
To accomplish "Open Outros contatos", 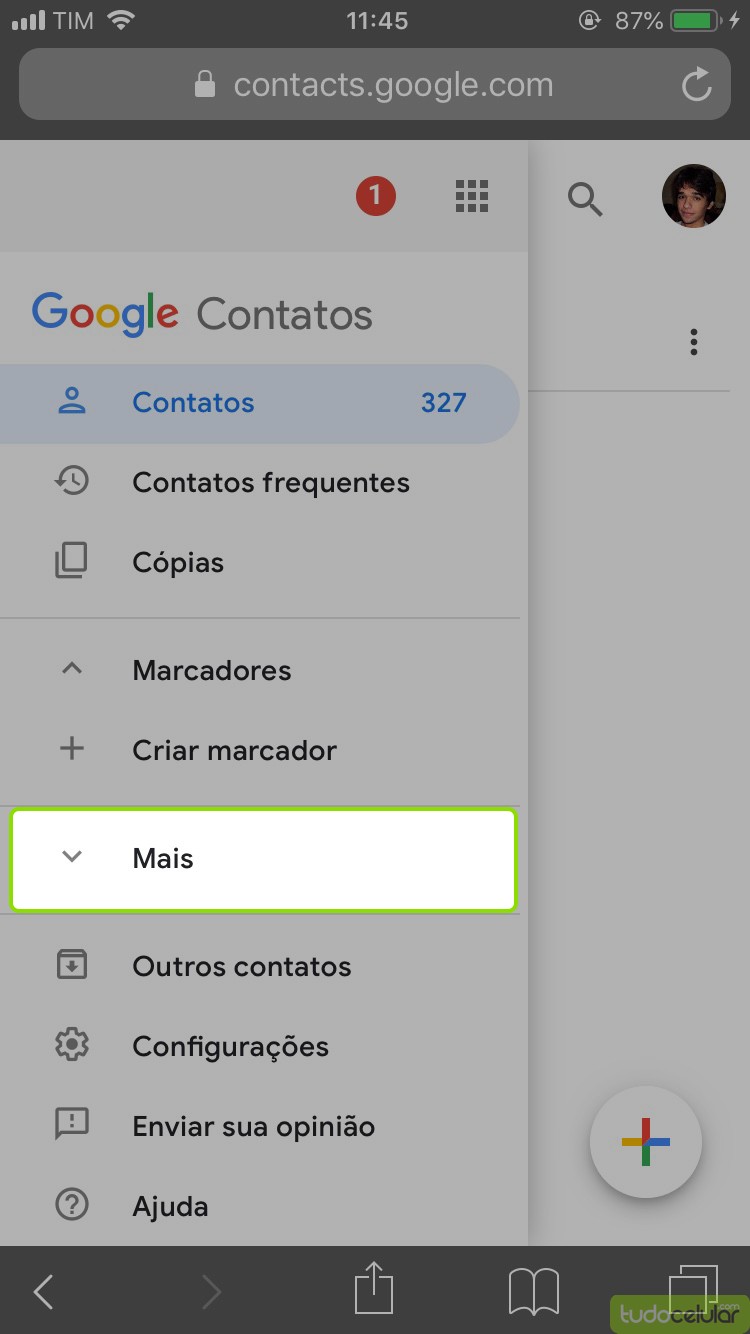I will 241,967.
